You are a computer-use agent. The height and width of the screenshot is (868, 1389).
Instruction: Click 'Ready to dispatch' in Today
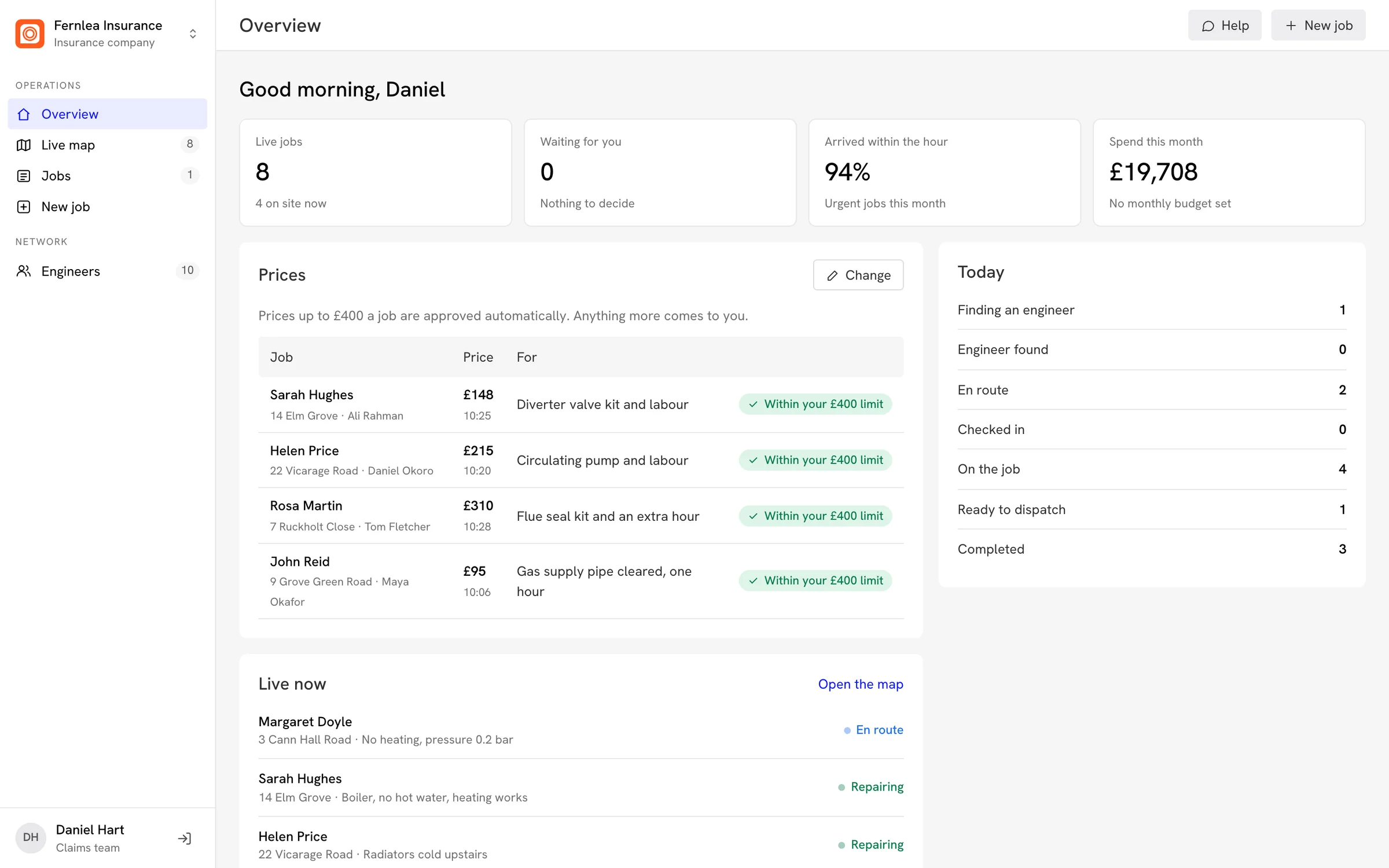click(1152, 509)
